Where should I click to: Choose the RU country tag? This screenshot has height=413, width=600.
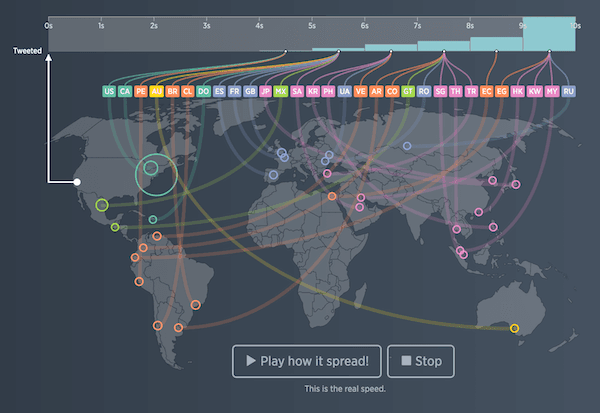click(x=569, y=91)
